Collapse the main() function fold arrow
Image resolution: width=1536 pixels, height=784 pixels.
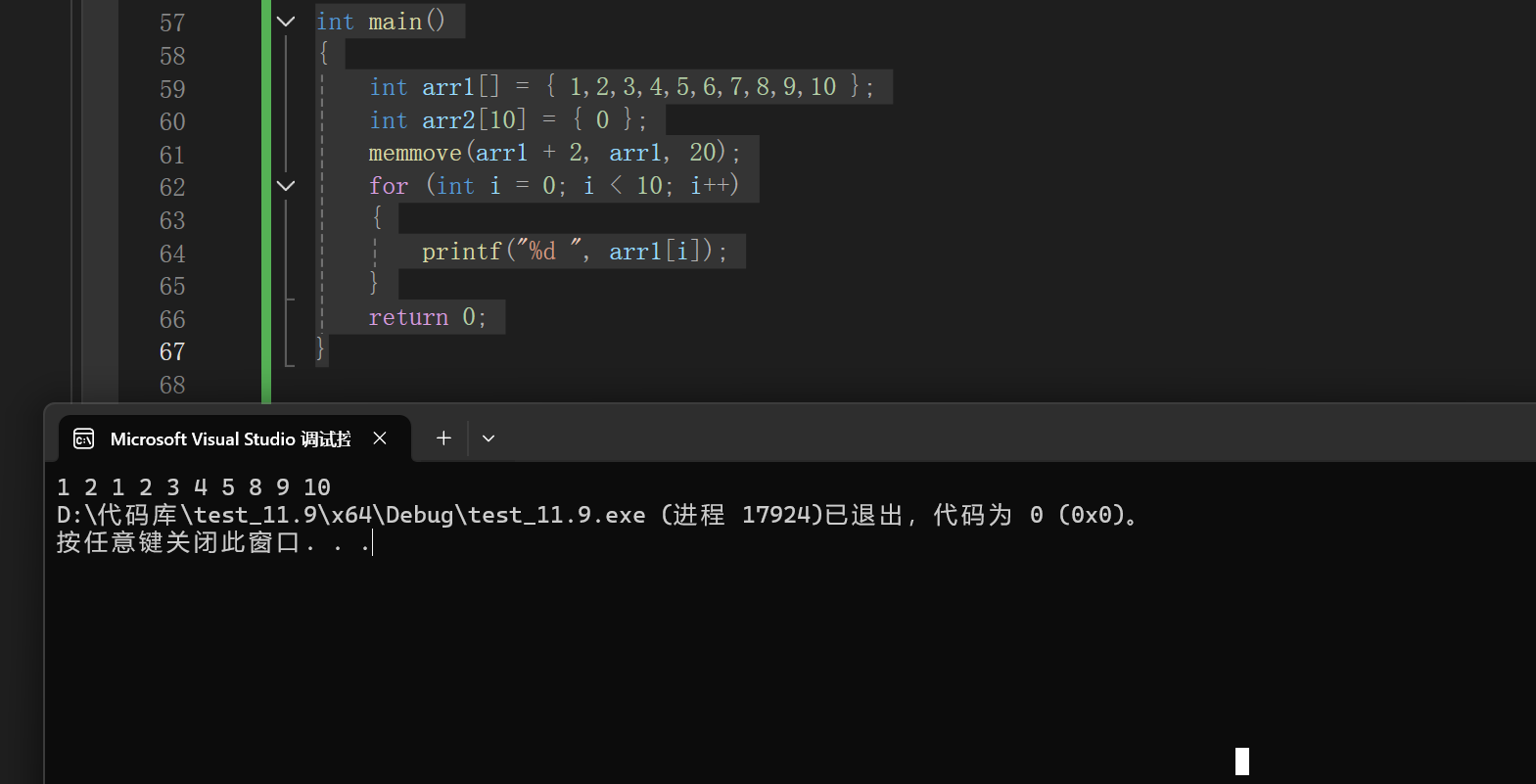click(286, 22)
